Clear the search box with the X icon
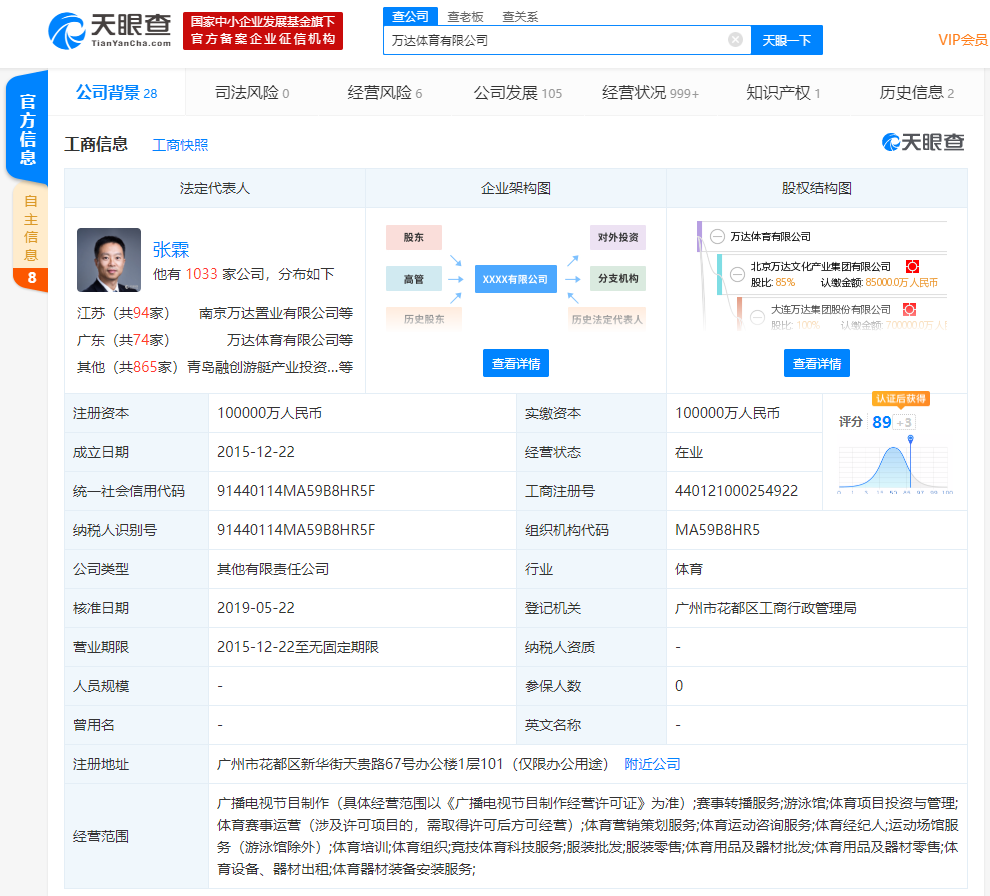 tap(735, 40)
